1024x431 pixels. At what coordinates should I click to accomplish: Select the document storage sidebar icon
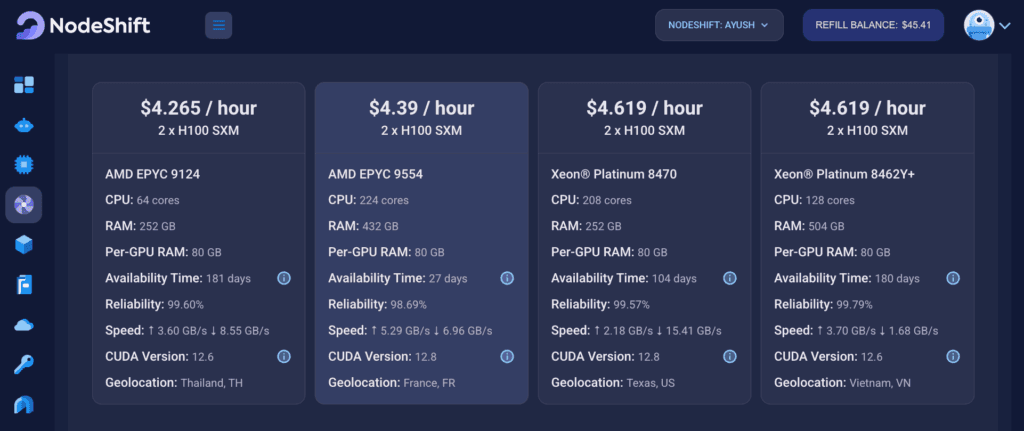tap(24, 285)
